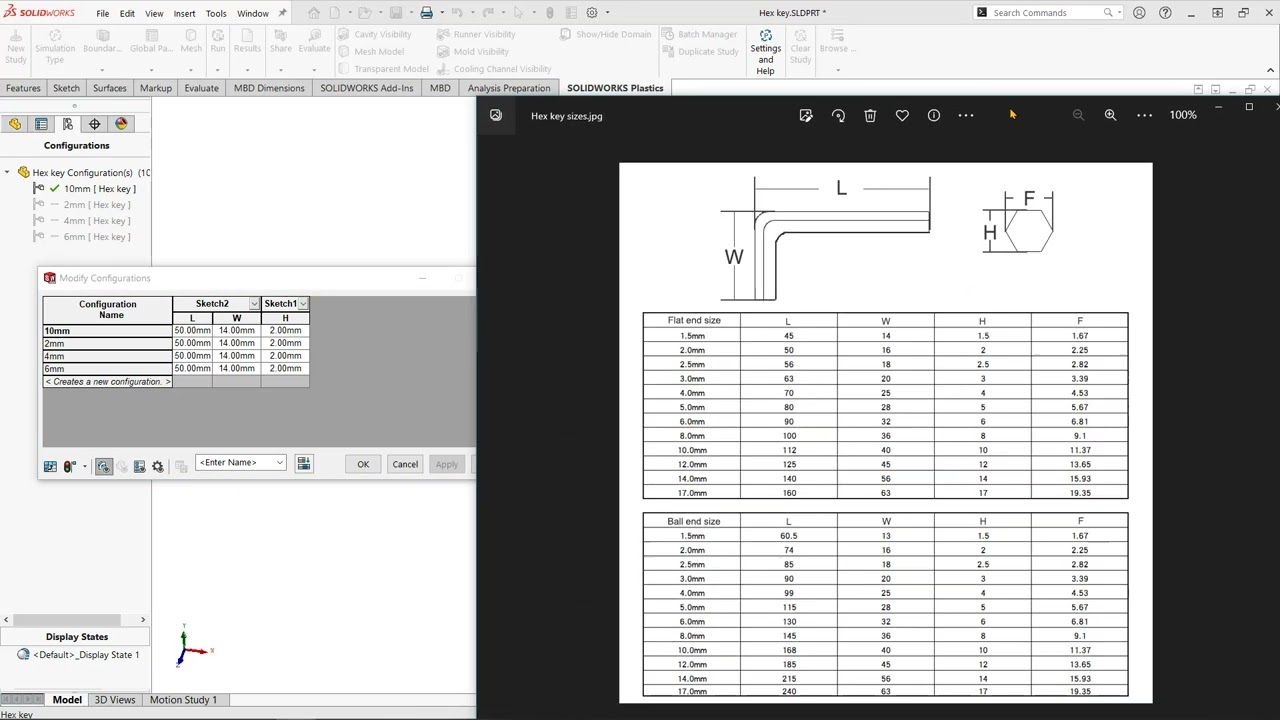Viewport: 1280px width, 720px height.
Task: Open the three-dot menu beside the info icon
Action: tap(966, 116)
